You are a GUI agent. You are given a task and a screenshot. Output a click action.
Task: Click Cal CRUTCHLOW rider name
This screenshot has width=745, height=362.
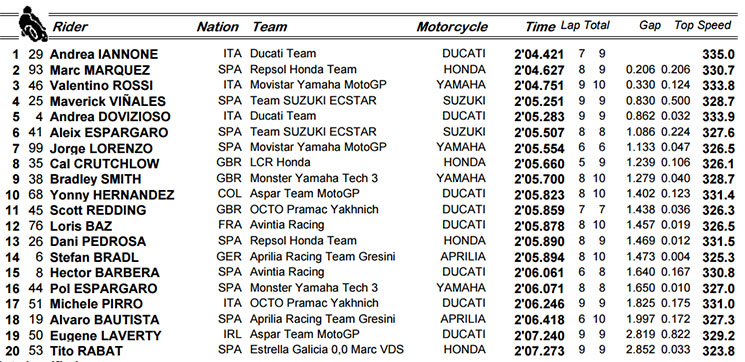[x=105, y=164]
